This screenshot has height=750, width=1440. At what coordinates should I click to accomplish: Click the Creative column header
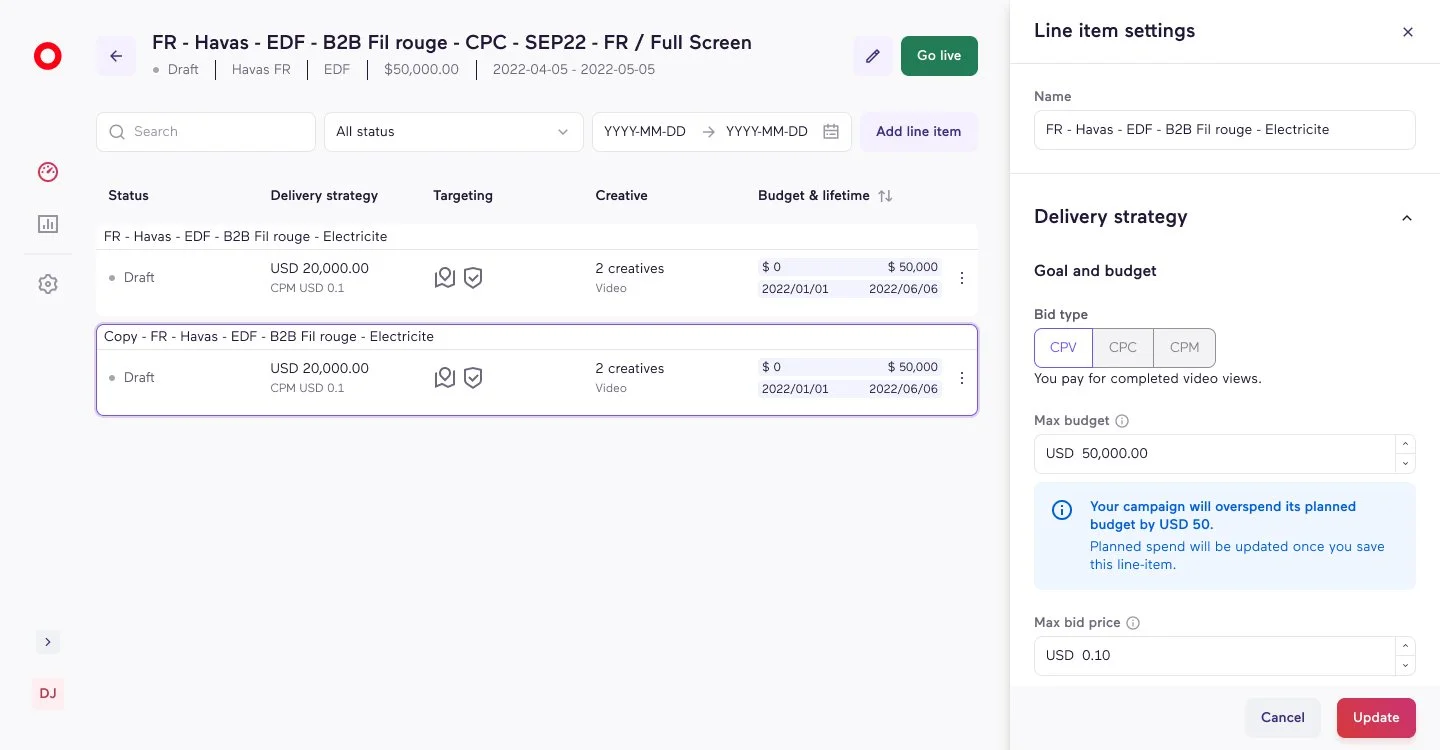click(x=622, y=196)
